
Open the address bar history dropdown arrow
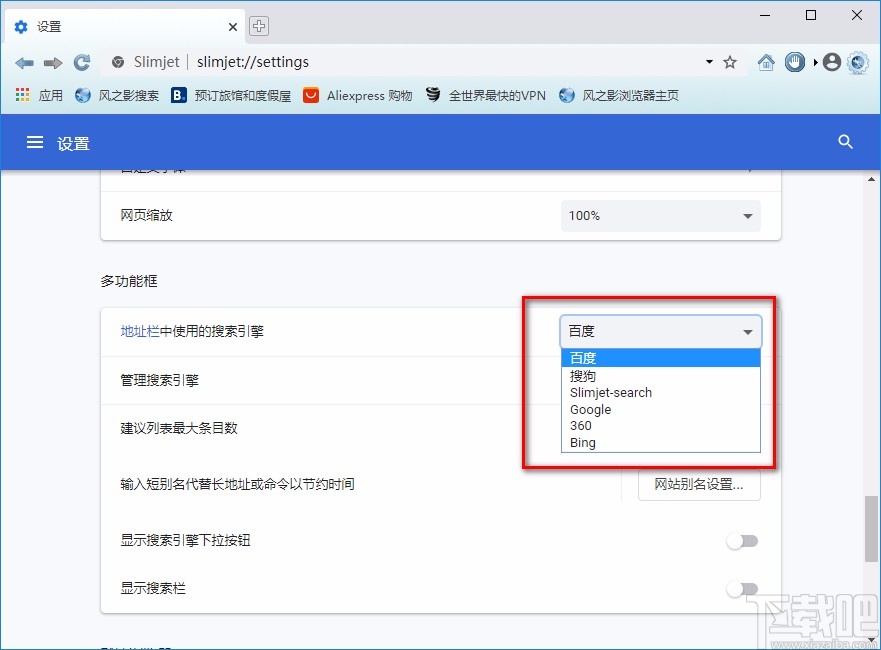[710, 62]
